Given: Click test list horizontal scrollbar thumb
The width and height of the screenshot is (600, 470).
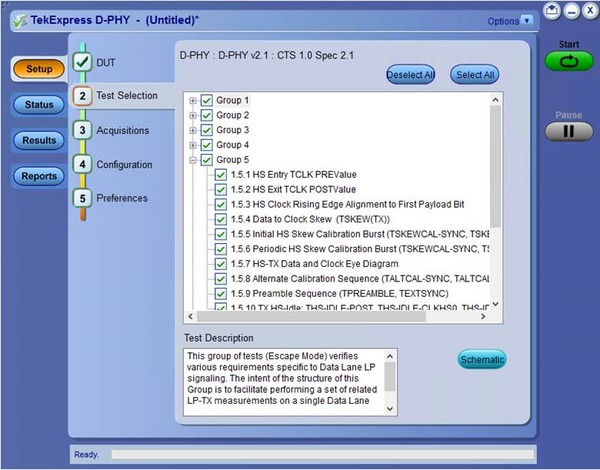Looking at the screenshot, I should click(311, 317).
